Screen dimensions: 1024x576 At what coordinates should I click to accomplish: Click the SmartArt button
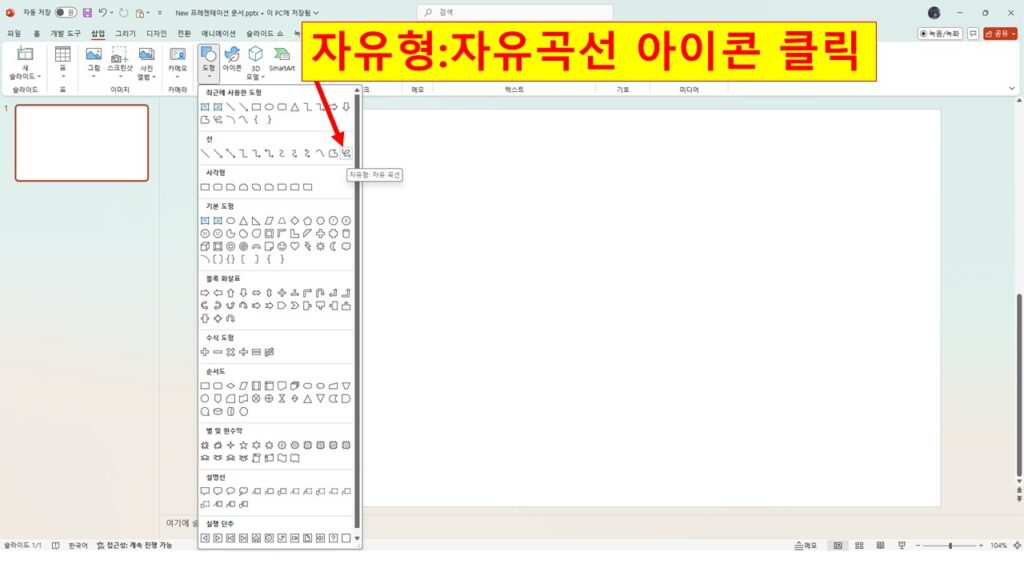pos(281,59)
